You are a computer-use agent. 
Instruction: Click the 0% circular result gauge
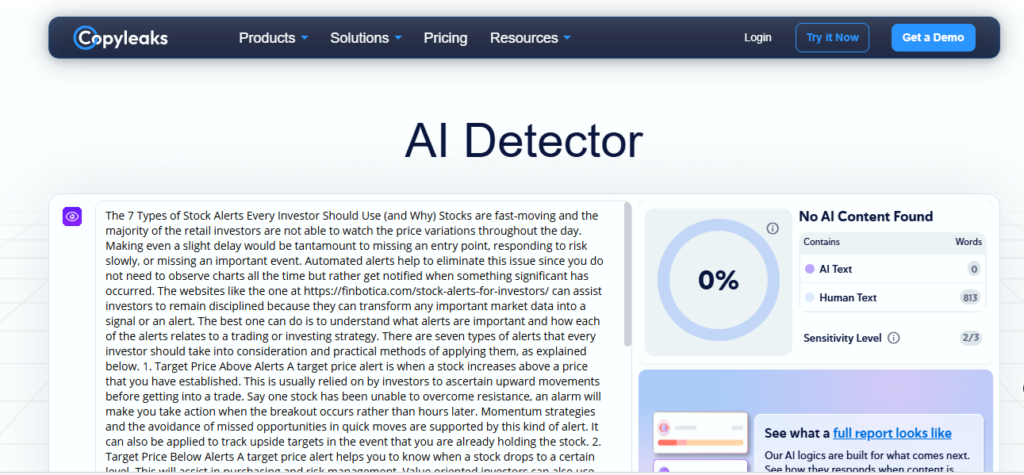717,281
